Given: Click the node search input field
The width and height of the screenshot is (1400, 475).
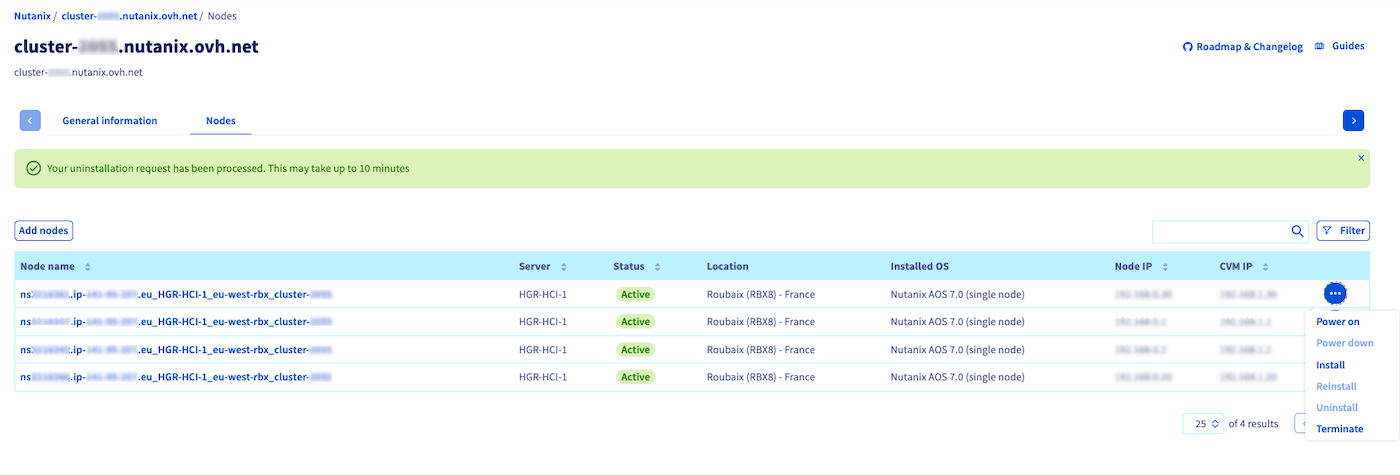Looking at the screenshot, I should coord(1220,231).
